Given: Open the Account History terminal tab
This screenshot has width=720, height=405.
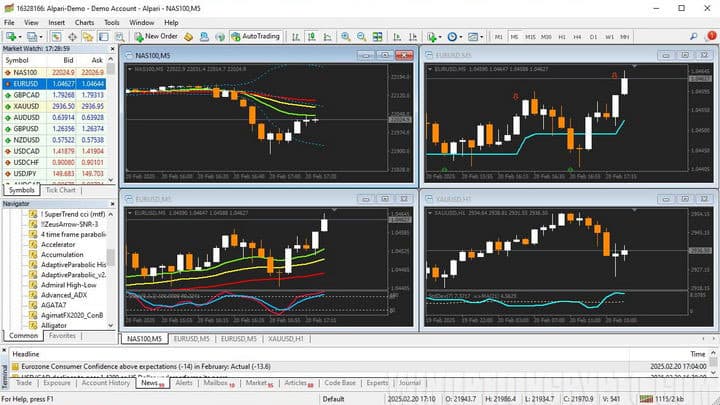Looking at the screenshot, I should pyautogui.click(x=106, y=383).
